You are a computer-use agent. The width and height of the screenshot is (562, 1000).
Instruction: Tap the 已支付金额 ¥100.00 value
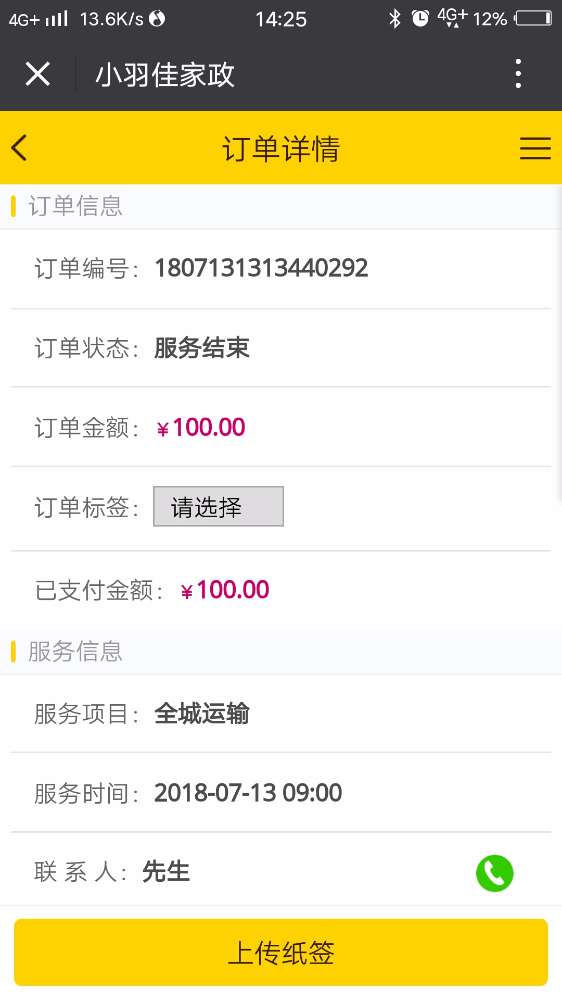(225, 590)
